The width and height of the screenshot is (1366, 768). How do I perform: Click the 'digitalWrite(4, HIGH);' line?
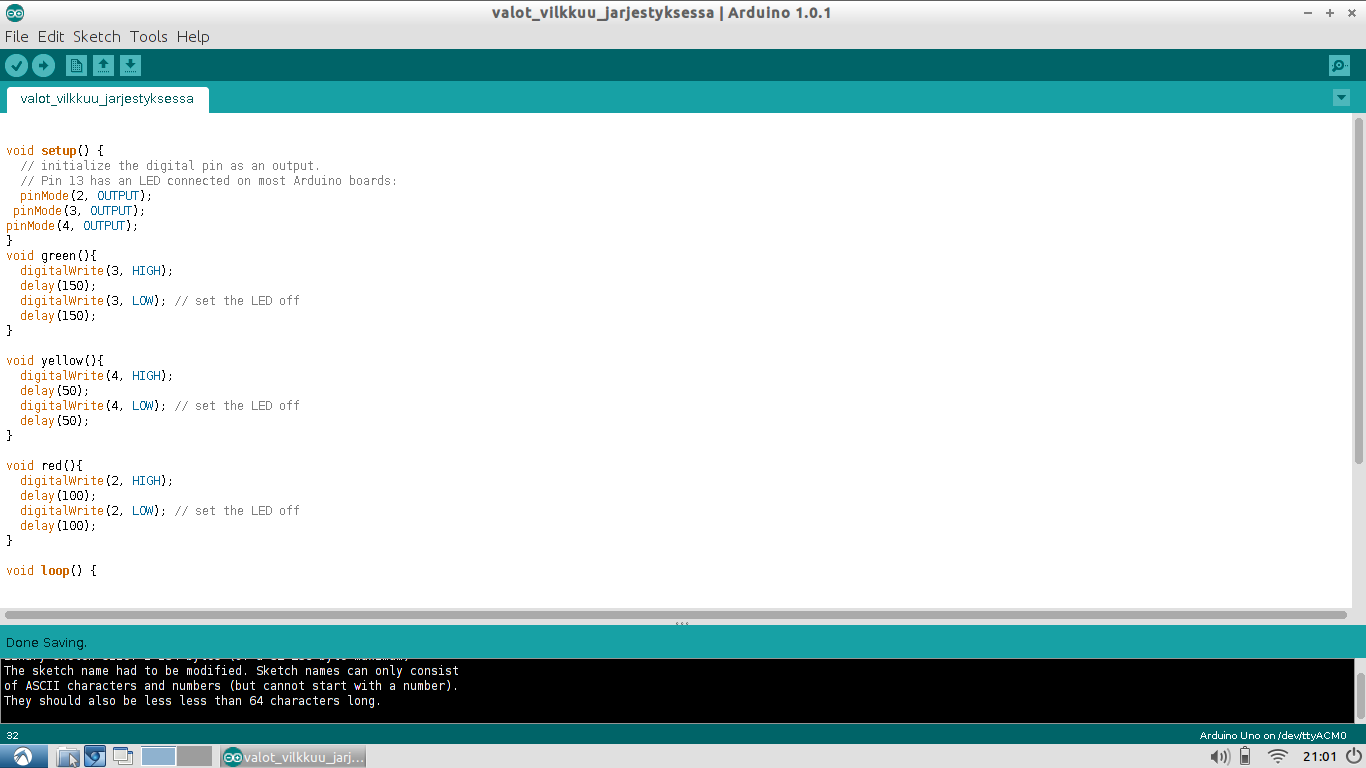coord(96,376)
